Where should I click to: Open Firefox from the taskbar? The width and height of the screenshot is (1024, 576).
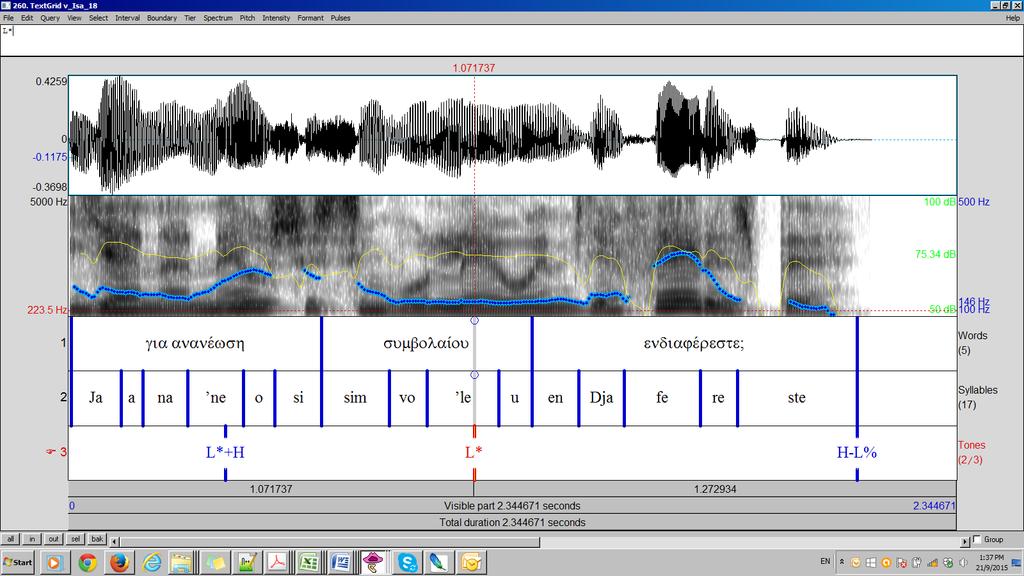(x=119, y=562)
